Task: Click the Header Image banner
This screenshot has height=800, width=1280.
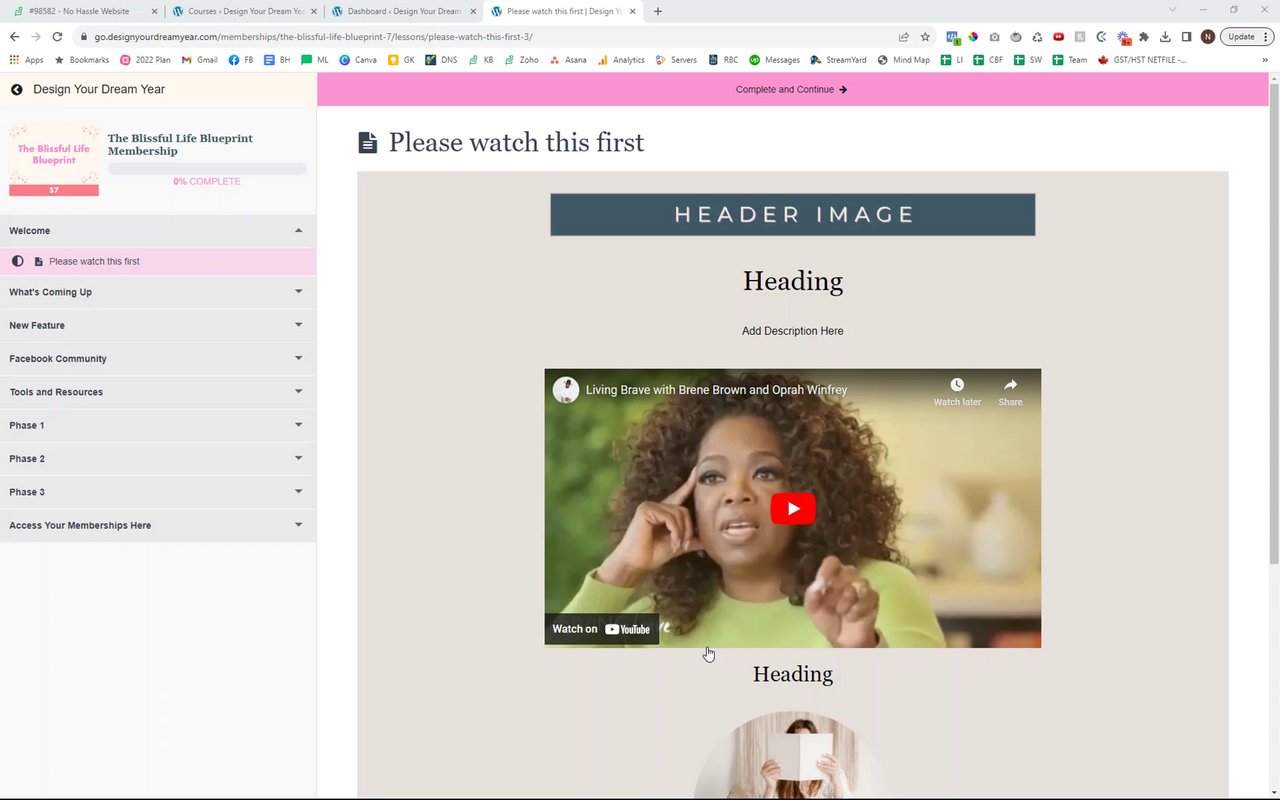Action: click(x=793, y=215)
